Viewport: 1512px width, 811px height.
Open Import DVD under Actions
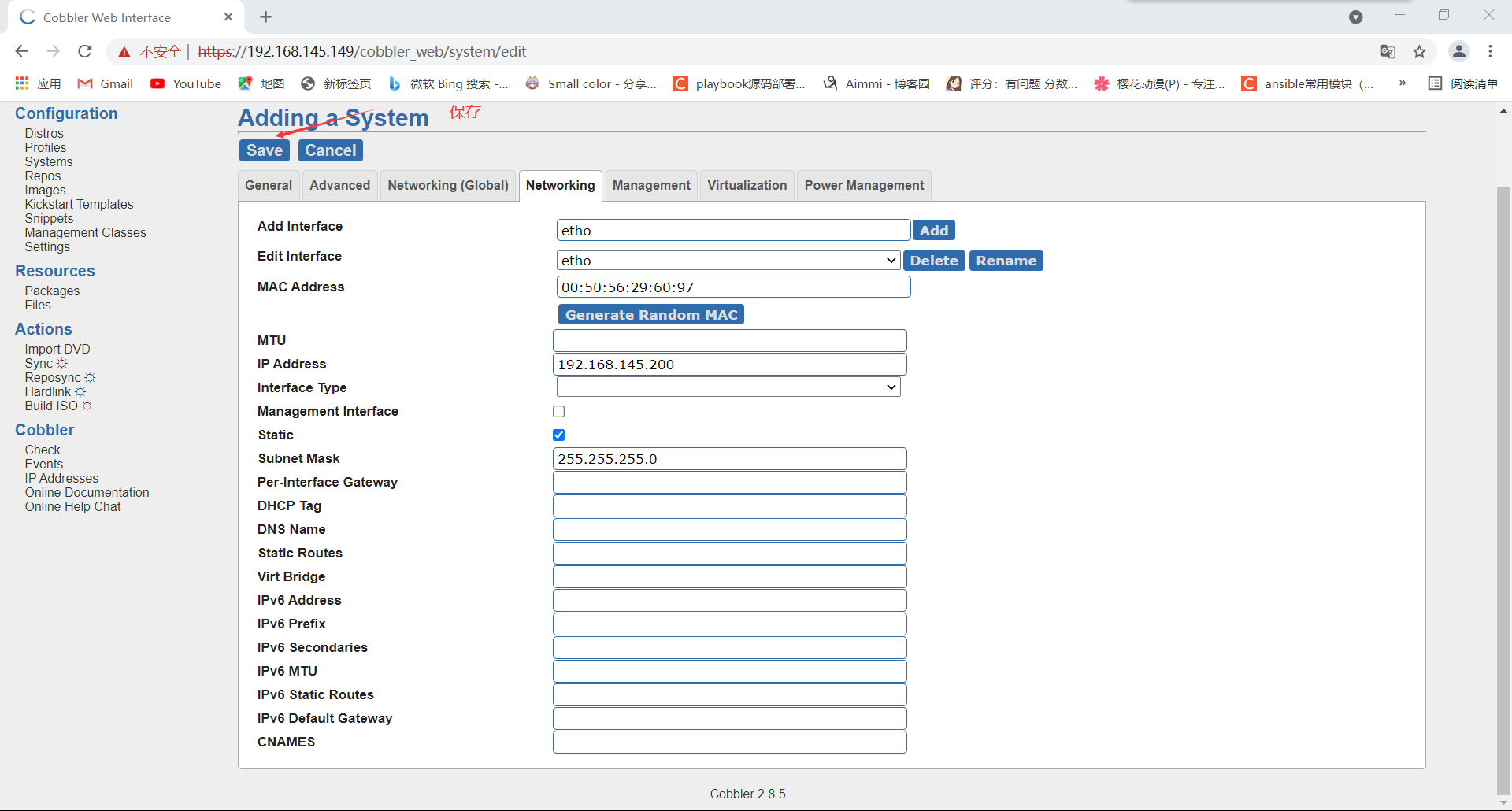tap(57, 350)
